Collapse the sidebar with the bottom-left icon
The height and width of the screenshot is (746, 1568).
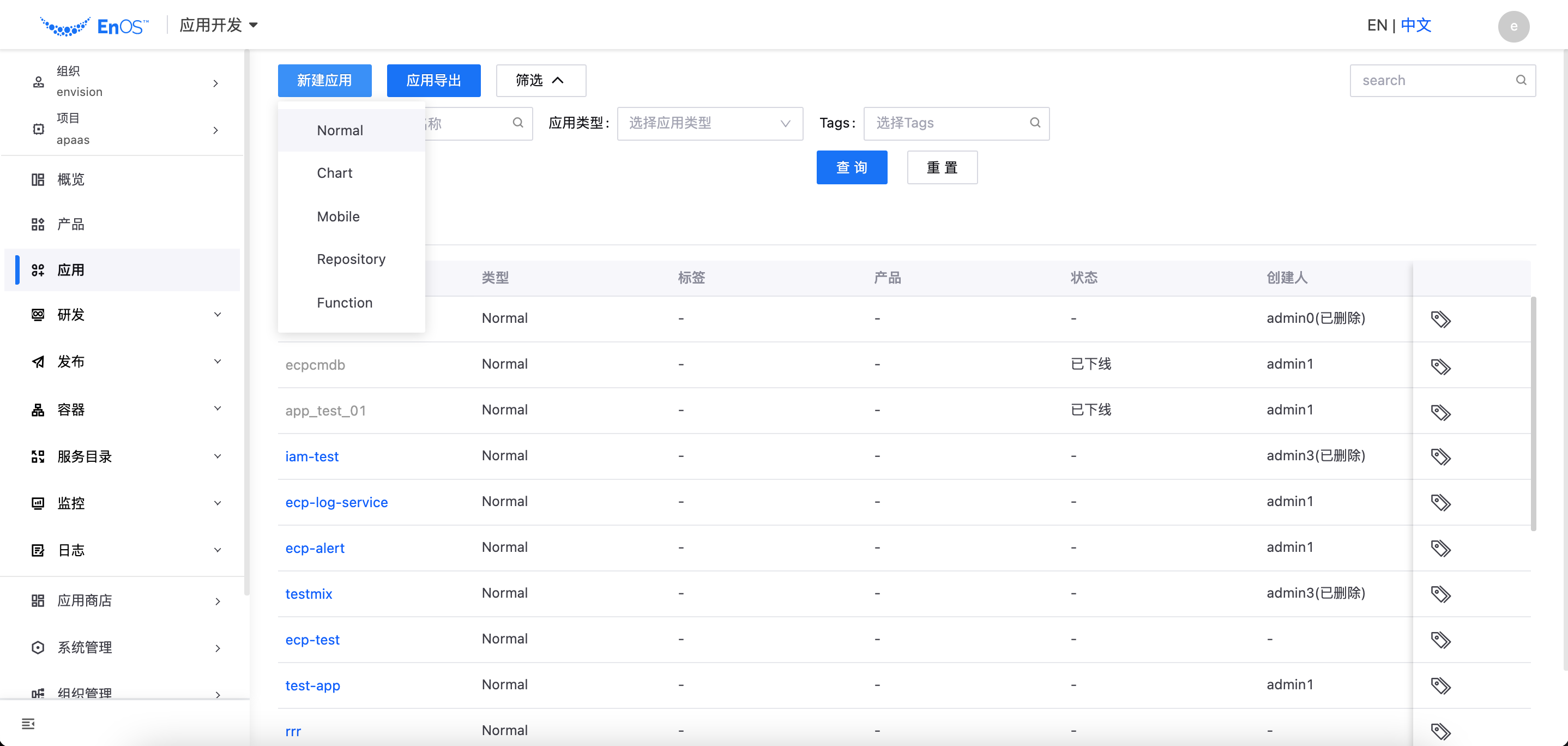[28, 724]
